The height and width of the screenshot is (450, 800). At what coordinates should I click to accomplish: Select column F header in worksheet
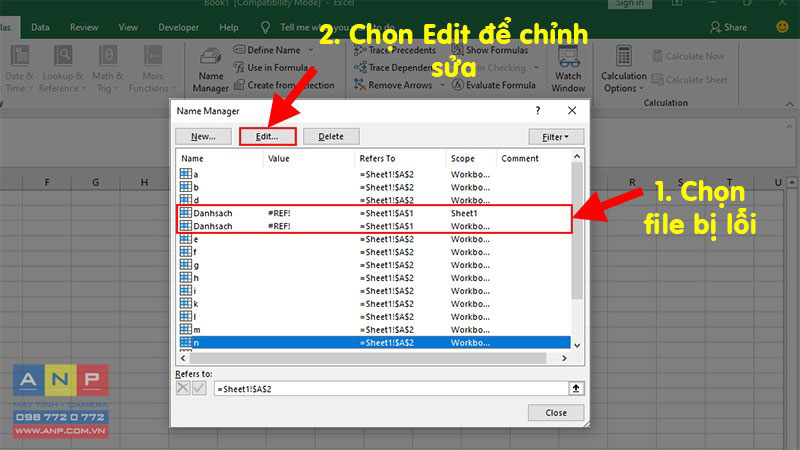coord(47,182)
